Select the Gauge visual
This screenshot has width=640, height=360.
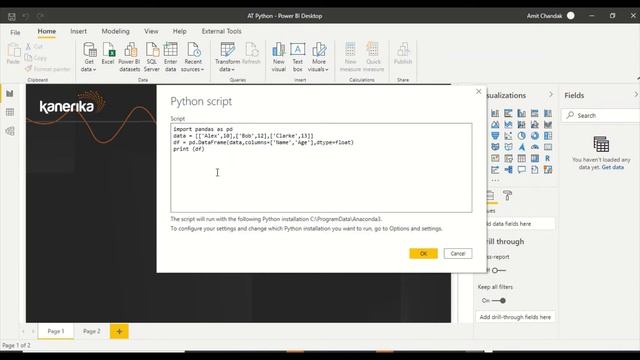tap(535, 147)
